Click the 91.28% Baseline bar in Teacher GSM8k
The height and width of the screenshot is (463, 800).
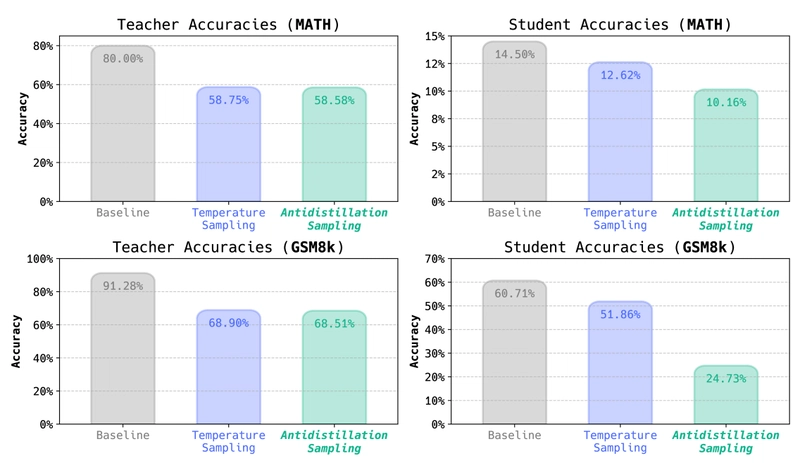[123, 349]
